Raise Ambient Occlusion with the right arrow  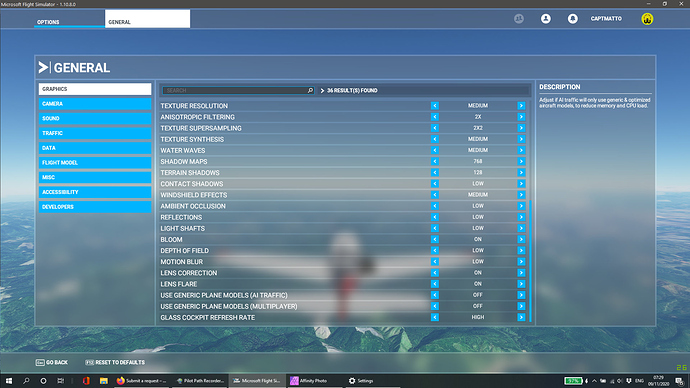pos(521,206)
